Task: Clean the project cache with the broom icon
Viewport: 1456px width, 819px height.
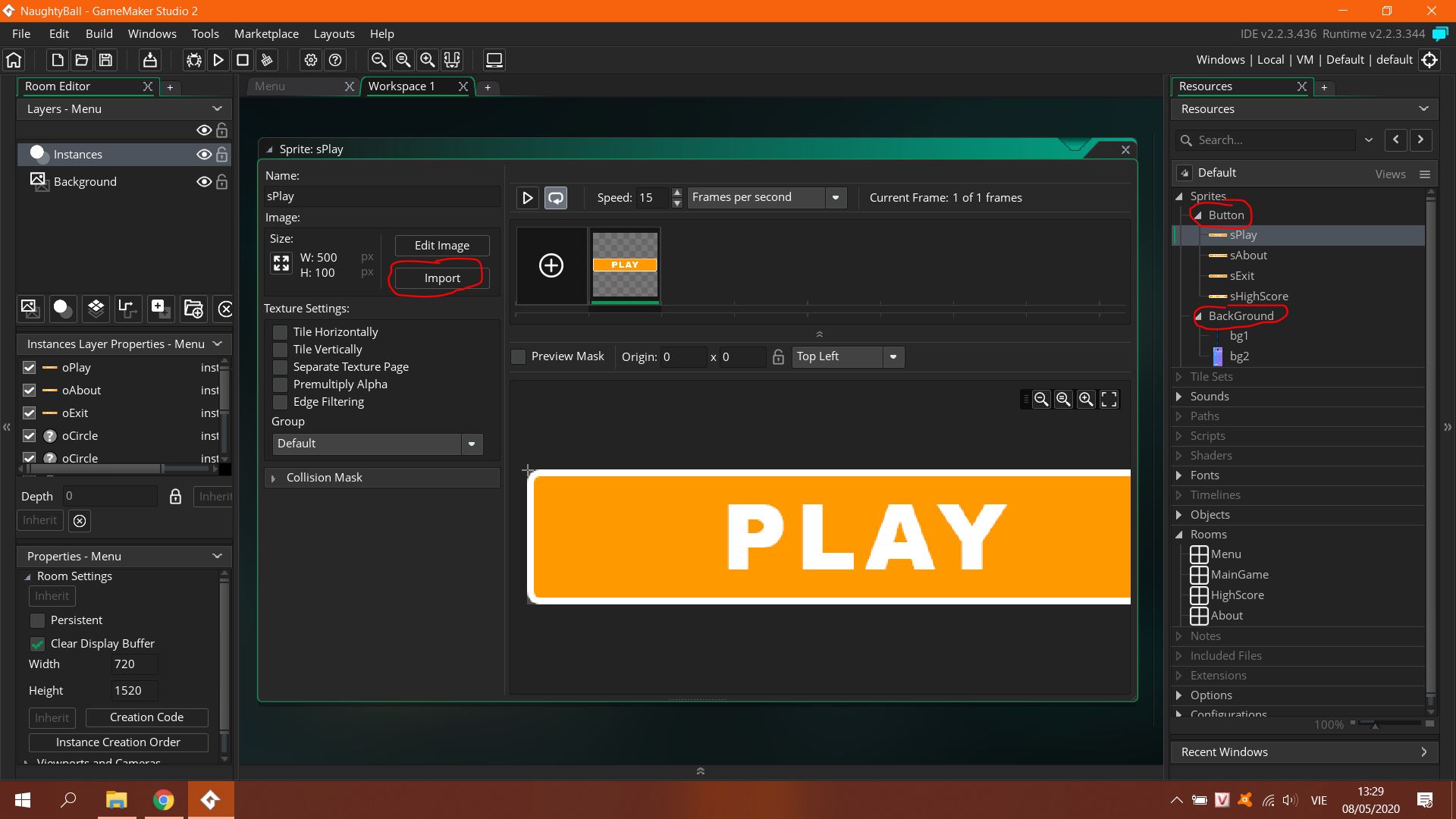Action: tap(266, 60)
